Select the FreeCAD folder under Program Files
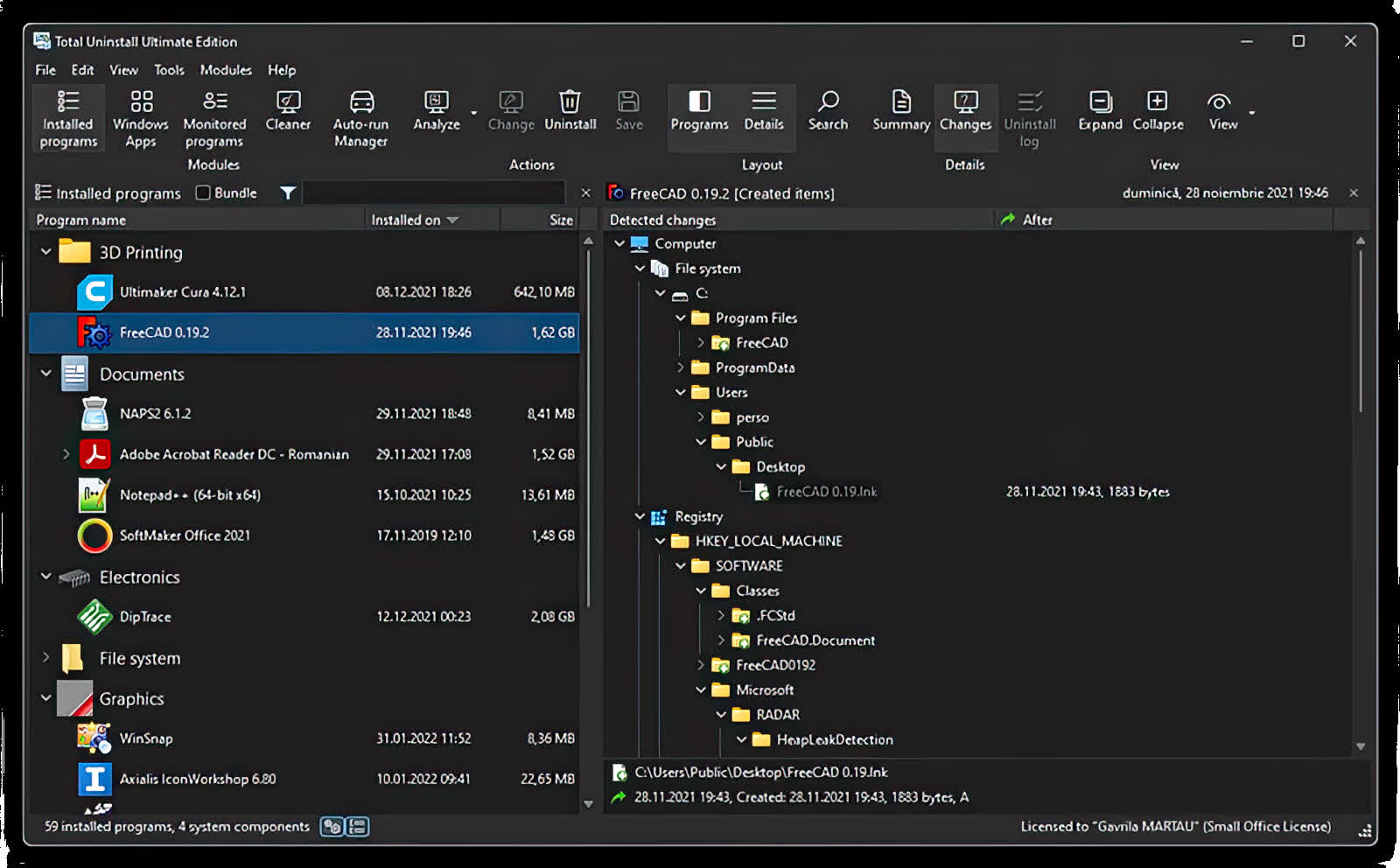 [x=760, y=343]
